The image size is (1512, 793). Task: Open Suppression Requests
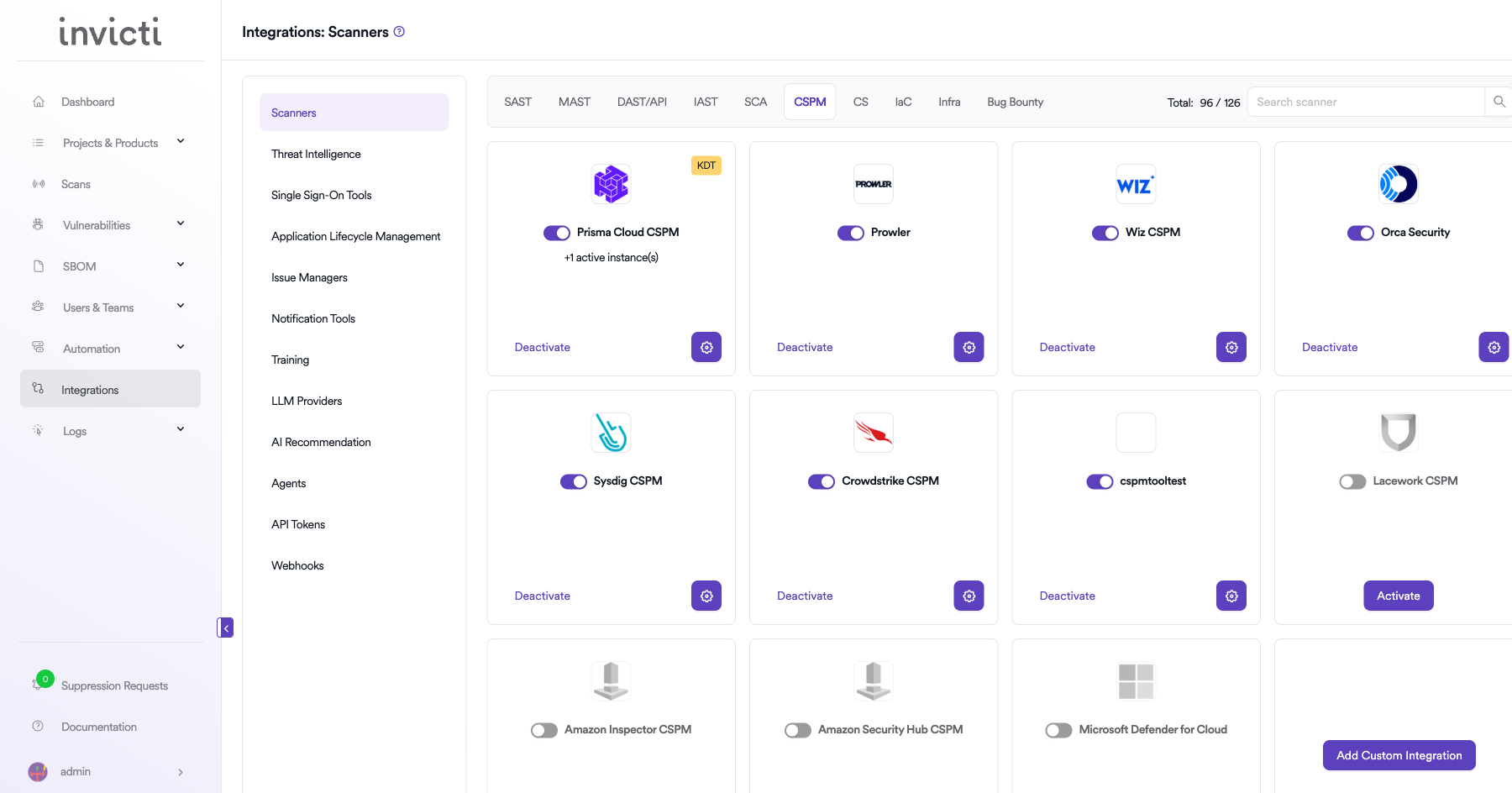pyautogui.click(x=114, y=685)
